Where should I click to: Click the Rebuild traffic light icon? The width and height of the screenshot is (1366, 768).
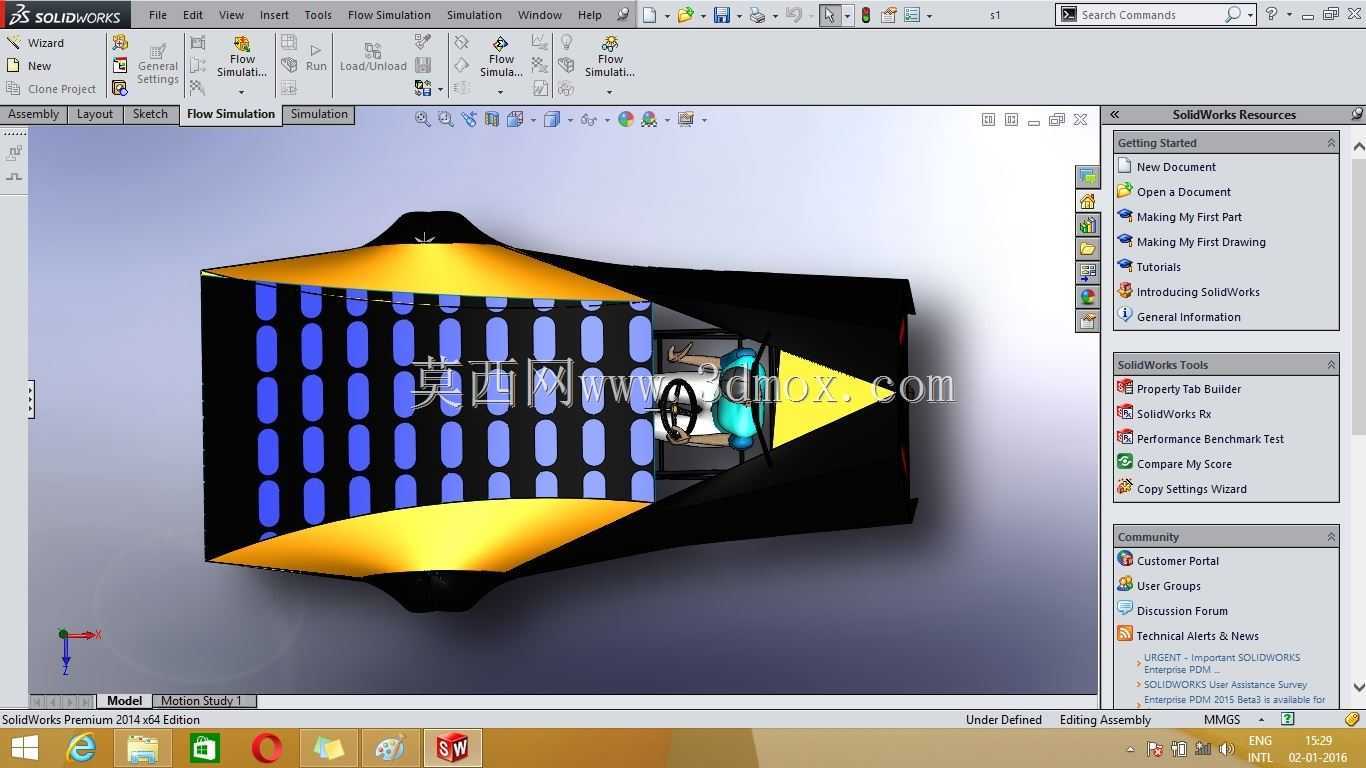865,15
